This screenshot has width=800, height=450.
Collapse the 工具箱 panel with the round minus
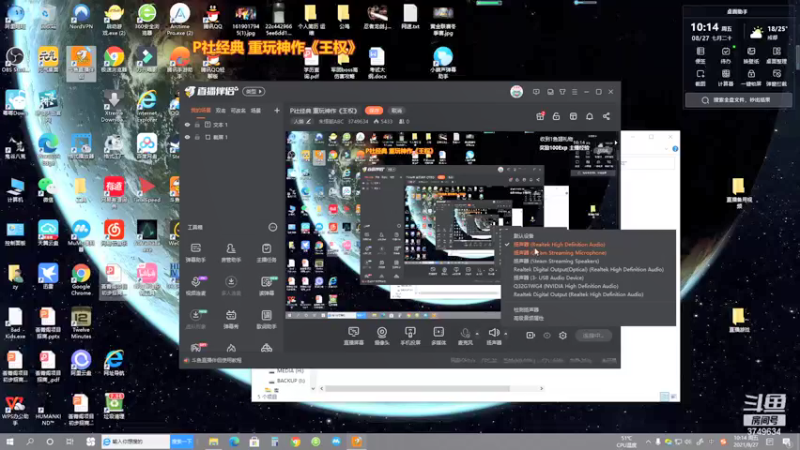pos(272,227)
